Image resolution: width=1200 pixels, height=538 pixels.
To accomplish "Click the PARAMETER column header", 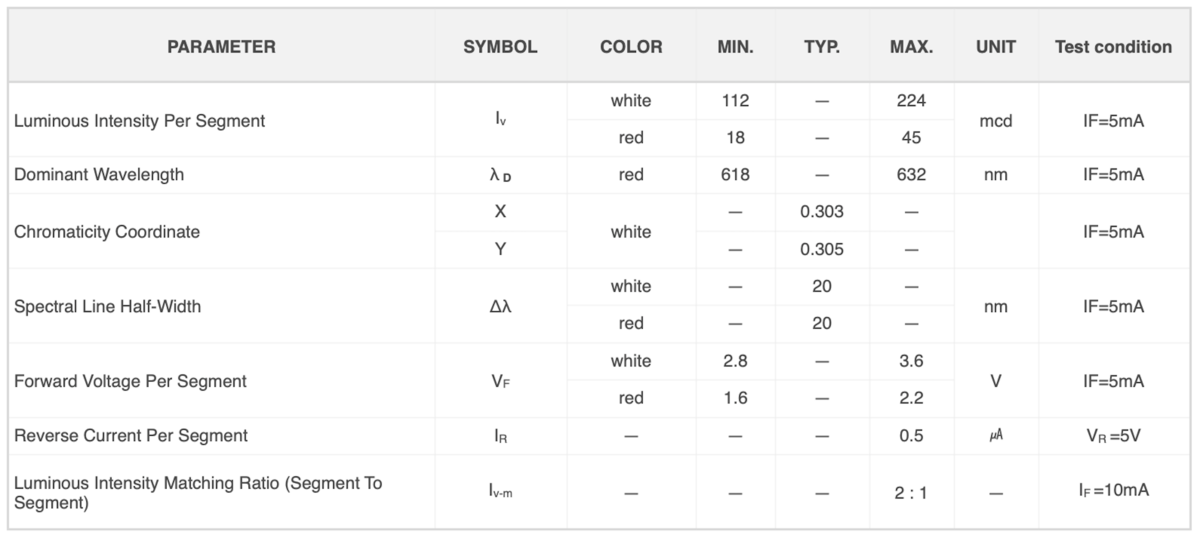I will (x=221, y=47).
